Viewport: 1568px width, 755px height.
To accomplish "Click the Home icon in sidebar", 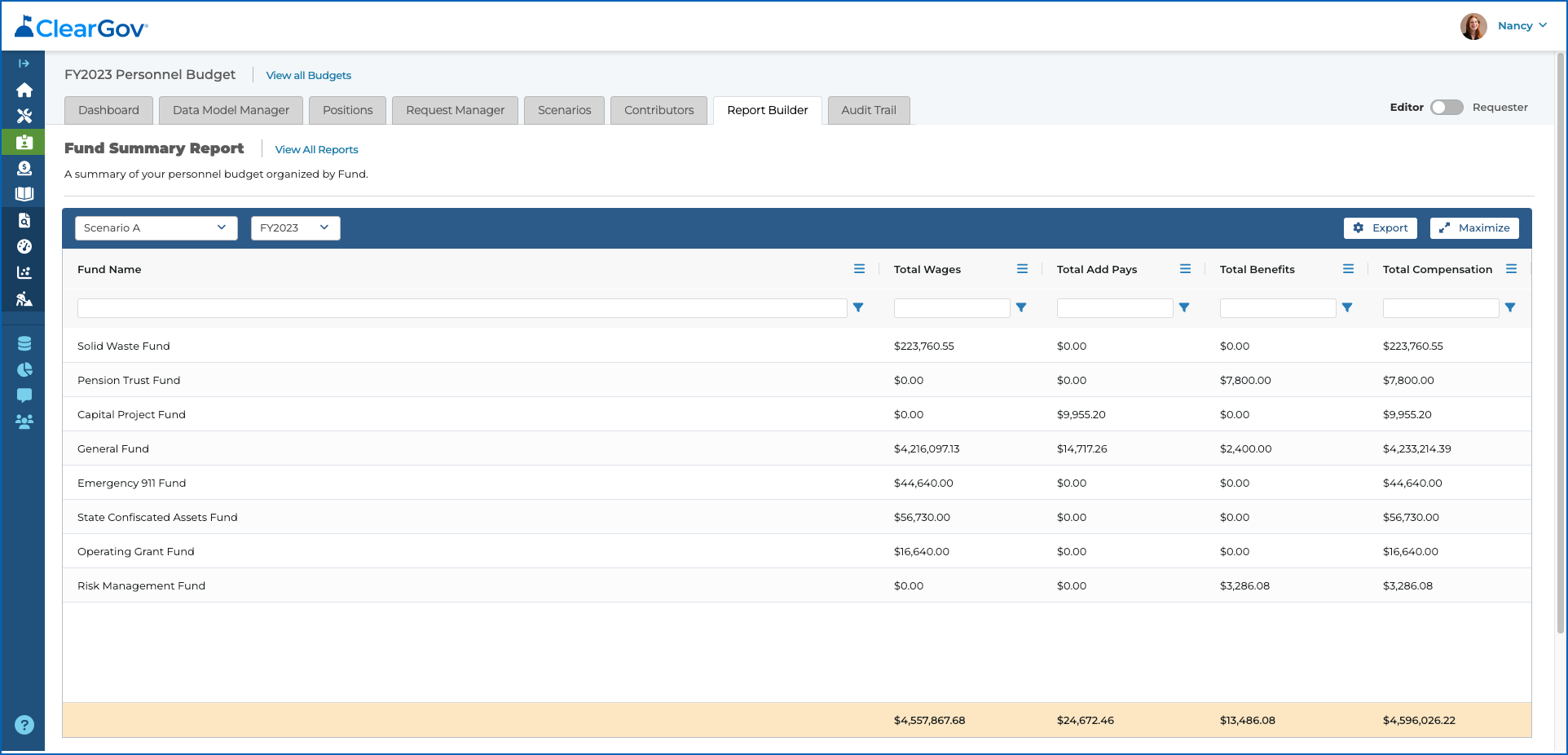I will [x=24, y=90].
